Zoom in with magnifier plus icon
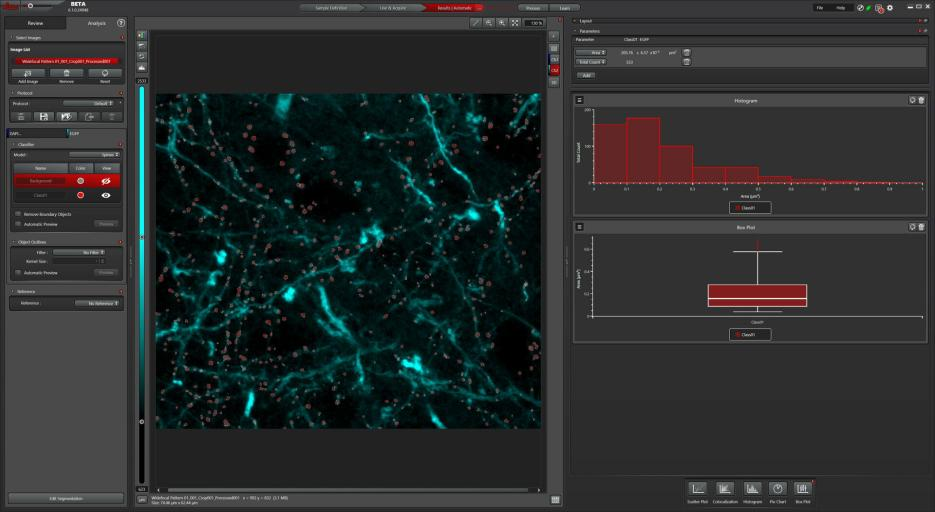Screen dimensions: 935x512 pyautogui.click(x=502, y=23)
